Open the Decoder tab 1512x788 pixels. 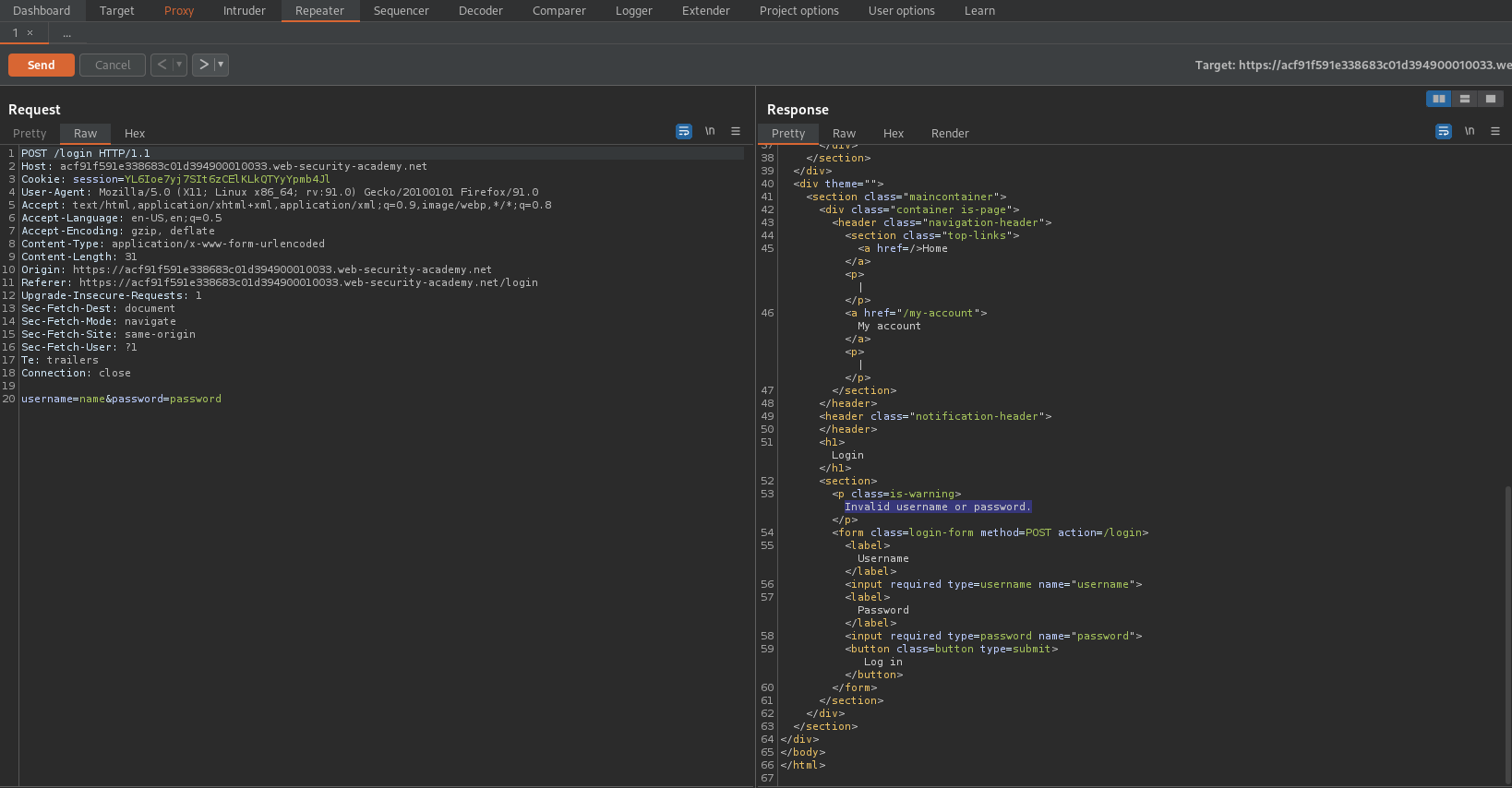[x=481, y=11]
